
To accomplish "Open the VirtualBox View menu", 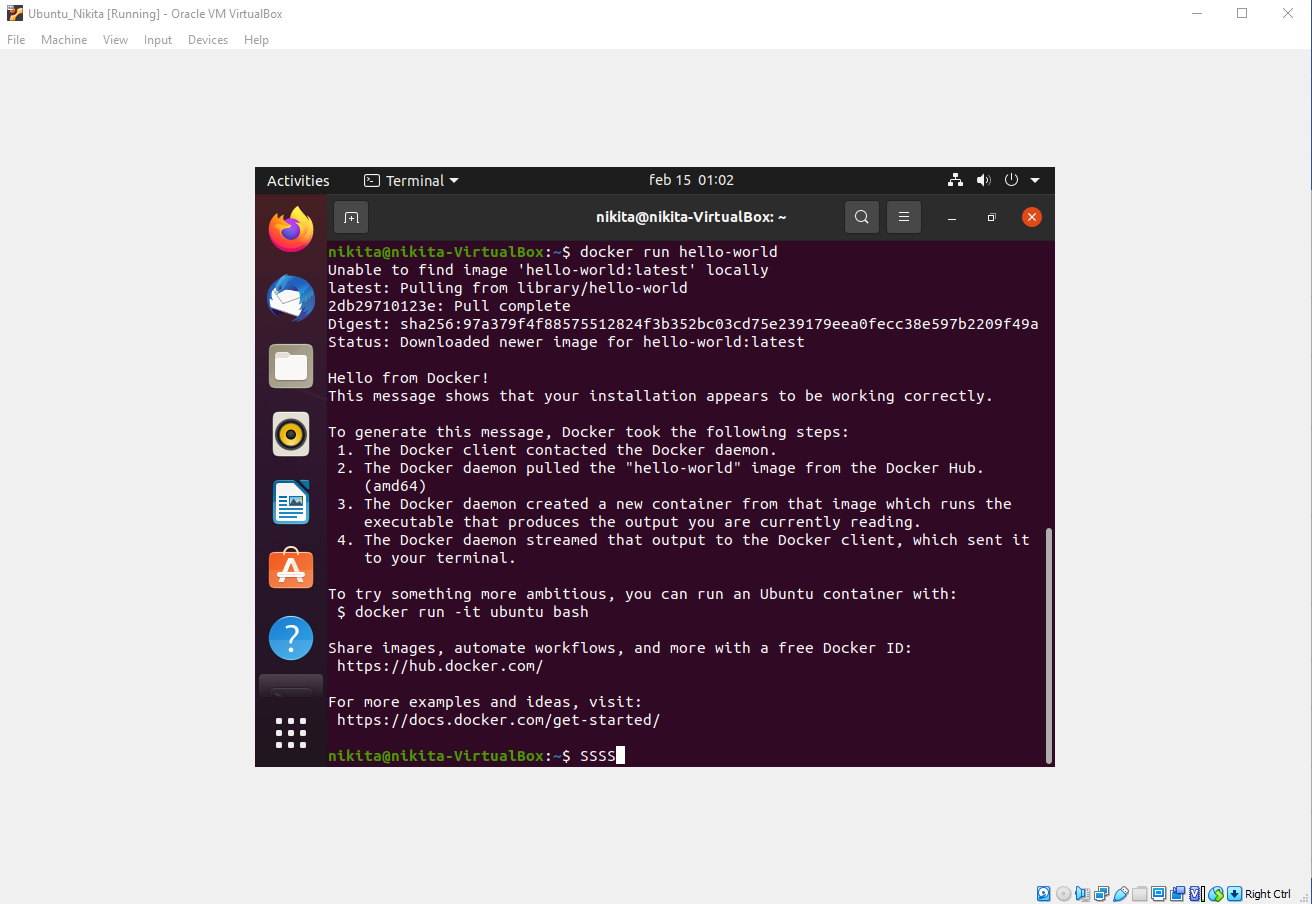I will (116, 40).
